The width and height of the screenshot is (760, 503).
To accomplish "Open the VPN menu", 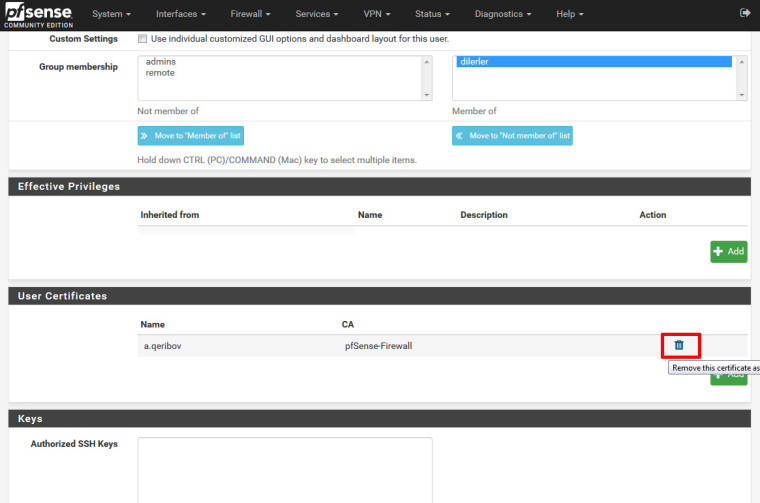I will pyautogui.click(x=377, y=14).
